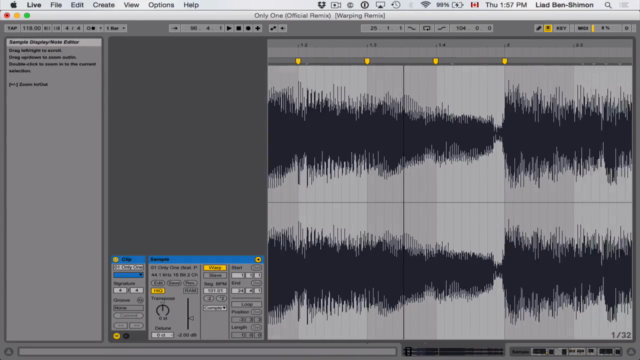Open the clip color dropdown
Image resolution: width=640 pixels, height=360 pixels.
pos(128,275)
